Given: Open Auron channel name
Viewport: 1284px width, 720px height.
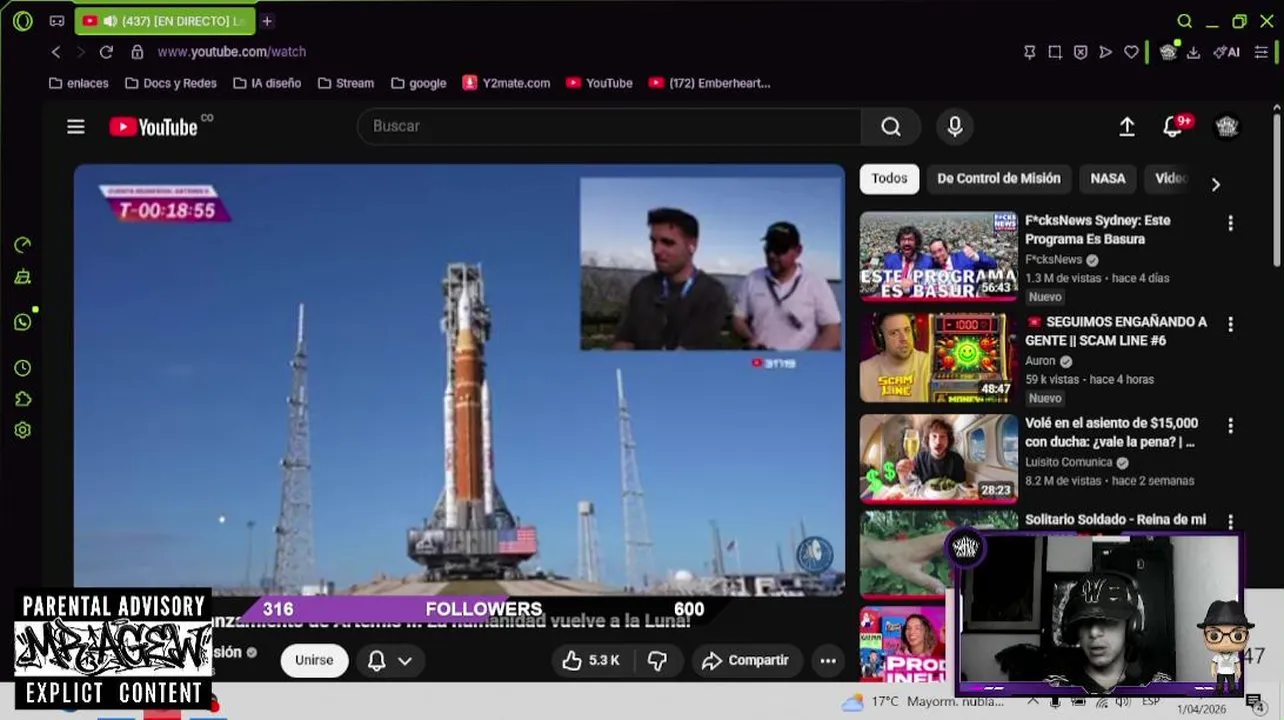Looking at the screenshot, I should 1040,361.
